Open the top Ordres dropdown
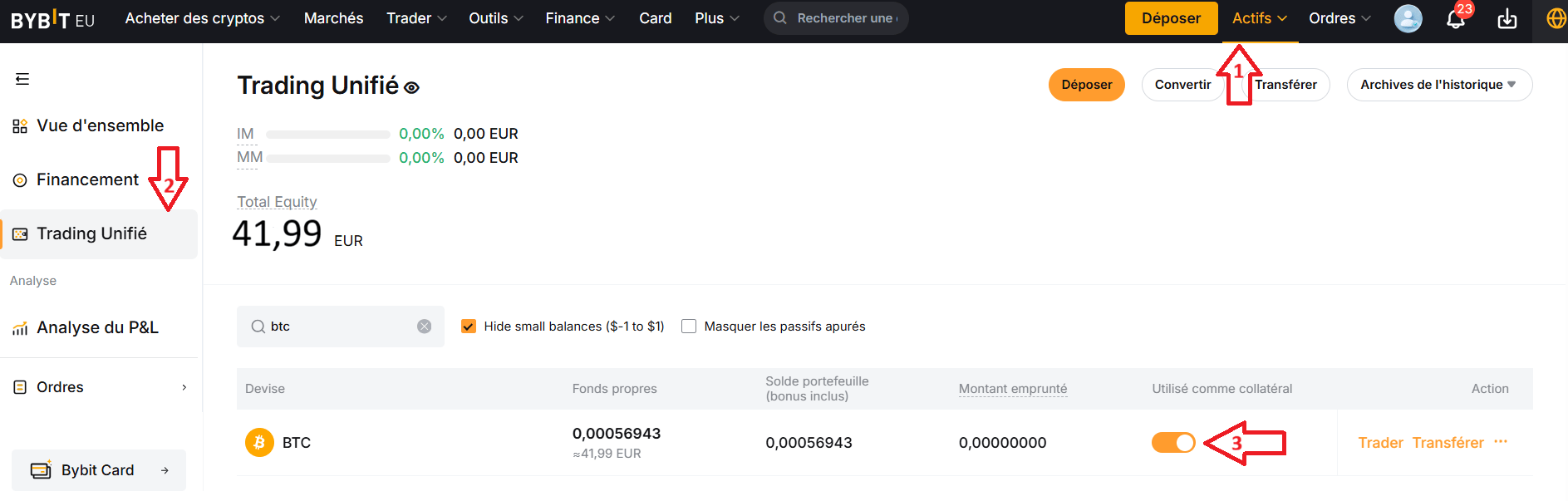This screenshot has height=501, width=1568. click(1339, 18)
